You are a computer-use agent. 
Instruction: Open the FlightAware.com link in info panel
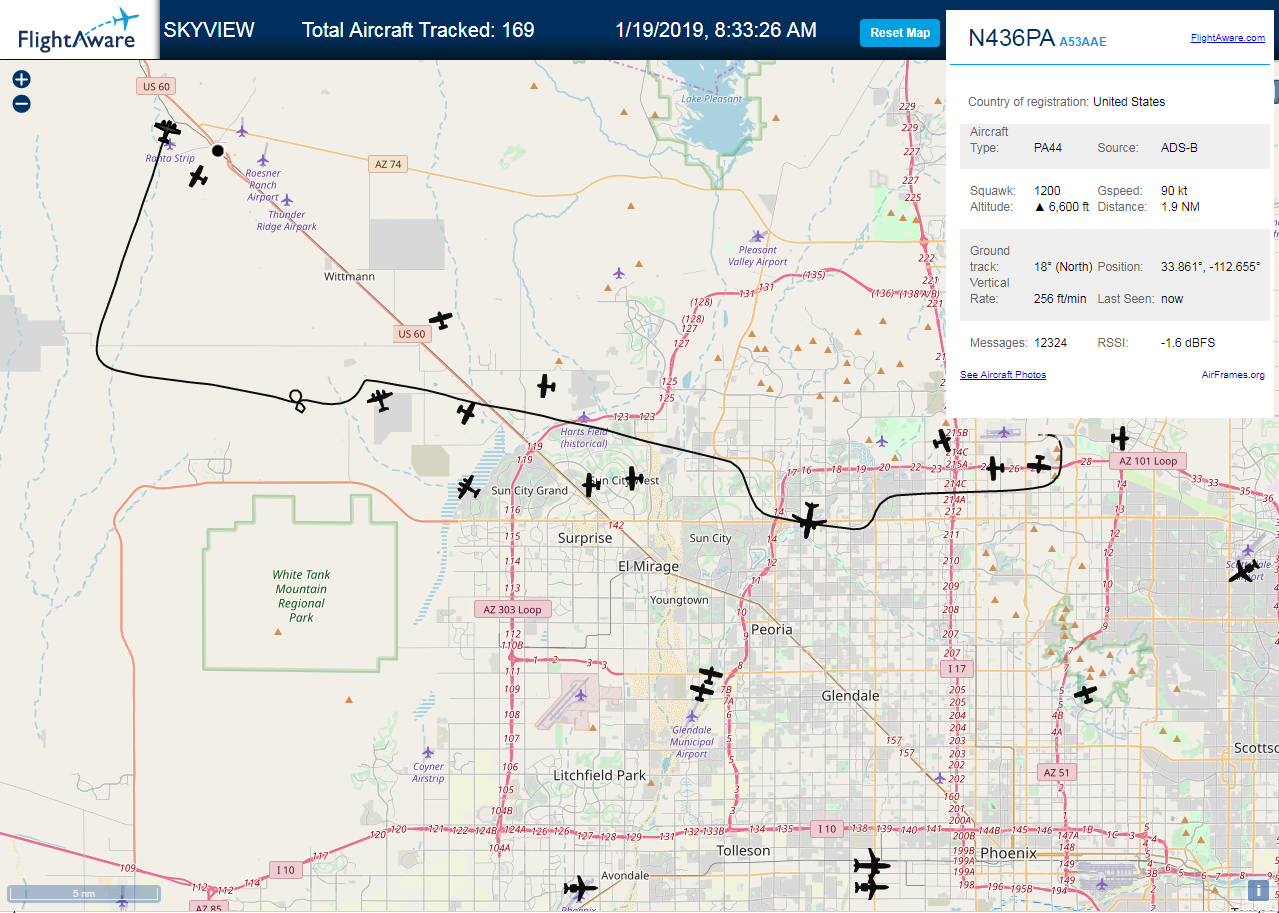tap(1227, 38)
